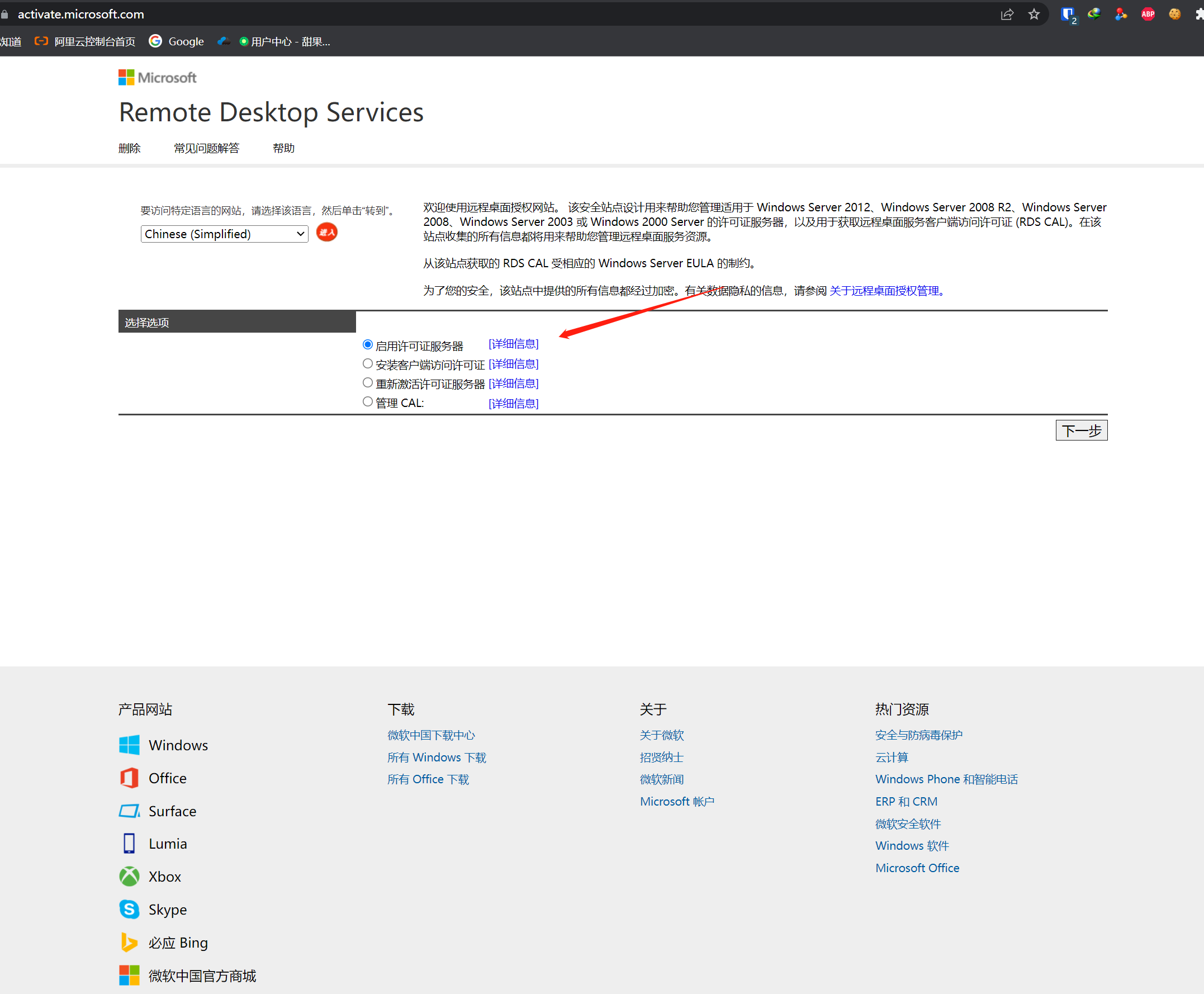Open the 关于微软 link
Image resolution: width=1204 pixels, height=994 pixels.
(662, 735)
